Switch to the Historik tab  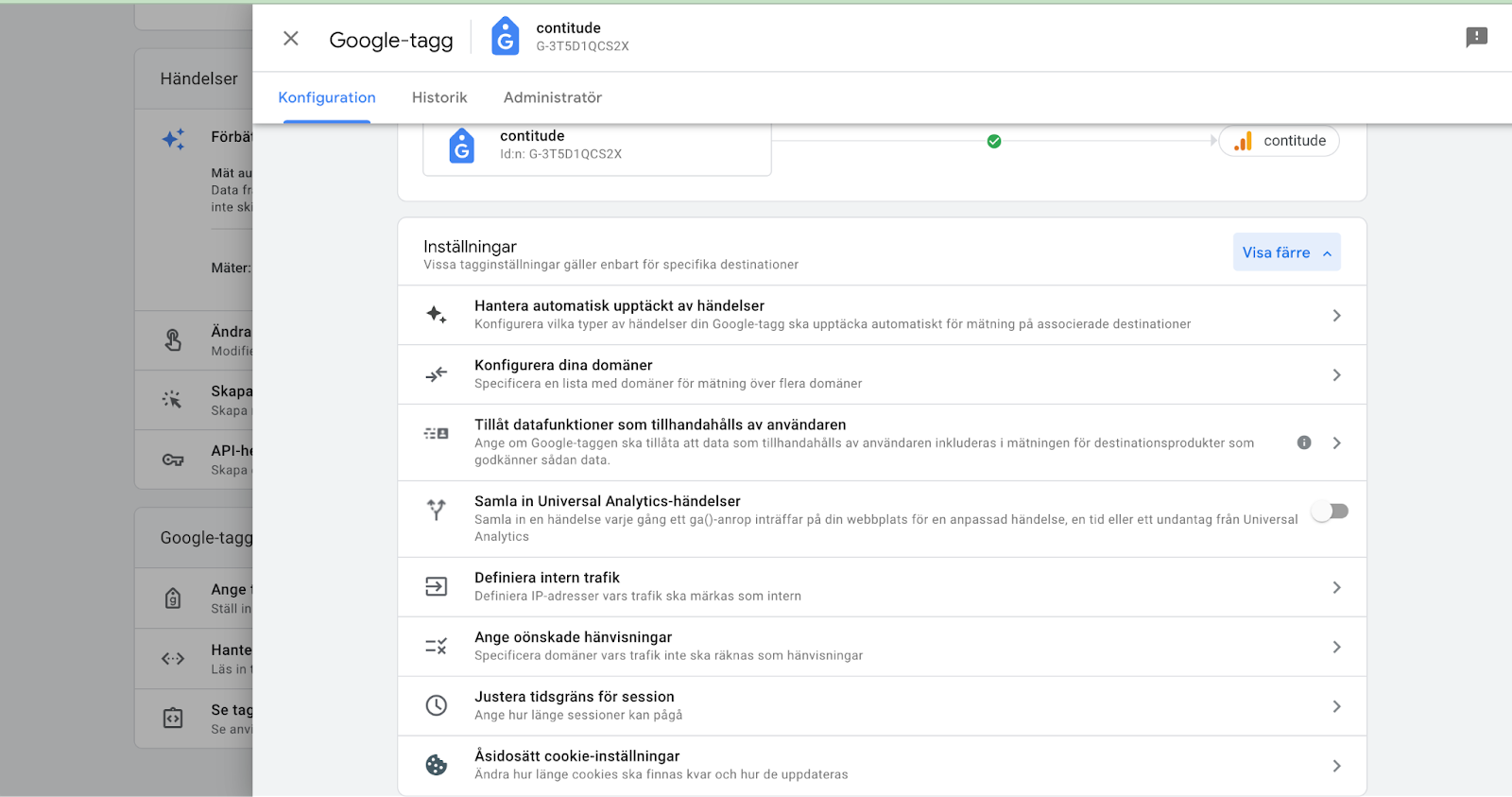(x=439, y=97)
